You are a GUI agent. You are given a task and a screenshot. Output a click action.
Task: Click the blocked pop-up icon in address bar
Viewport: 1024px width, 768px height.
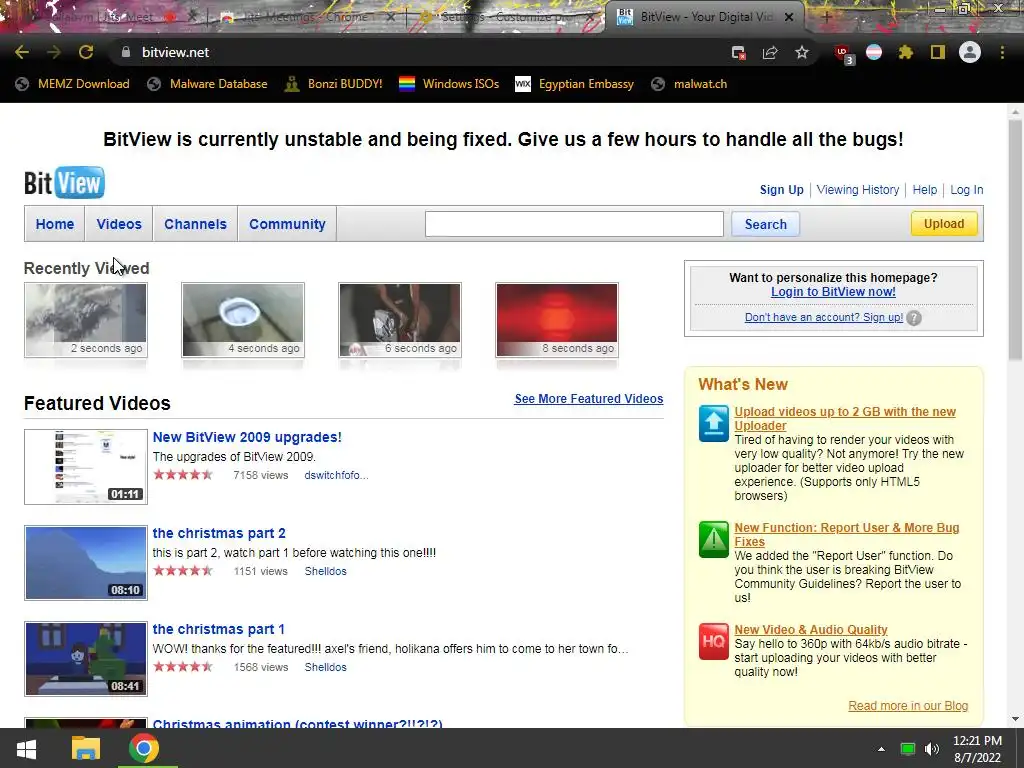point(739,53)
